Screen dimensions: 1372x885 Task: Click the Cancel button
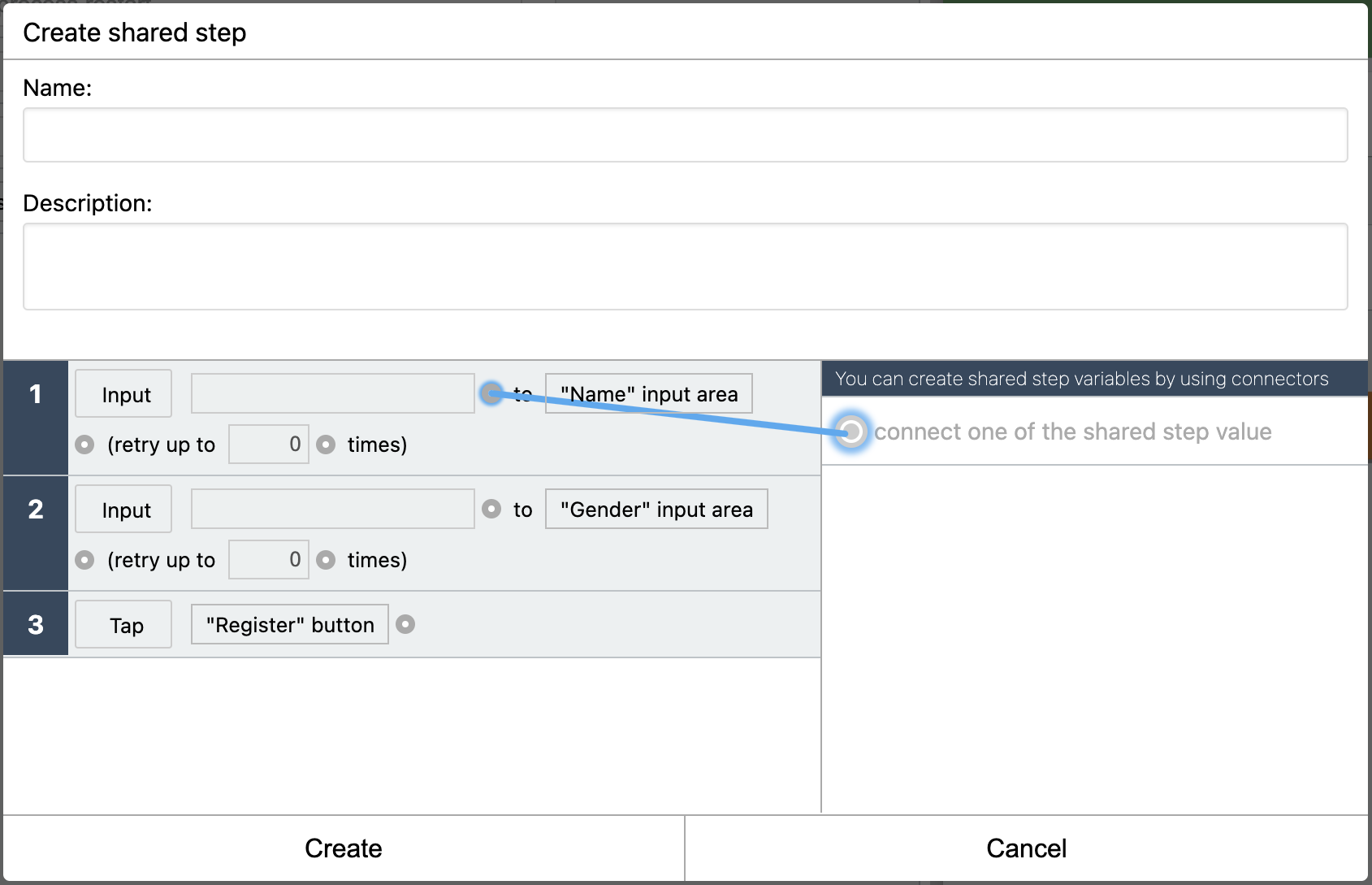(x=1027, y=848)
